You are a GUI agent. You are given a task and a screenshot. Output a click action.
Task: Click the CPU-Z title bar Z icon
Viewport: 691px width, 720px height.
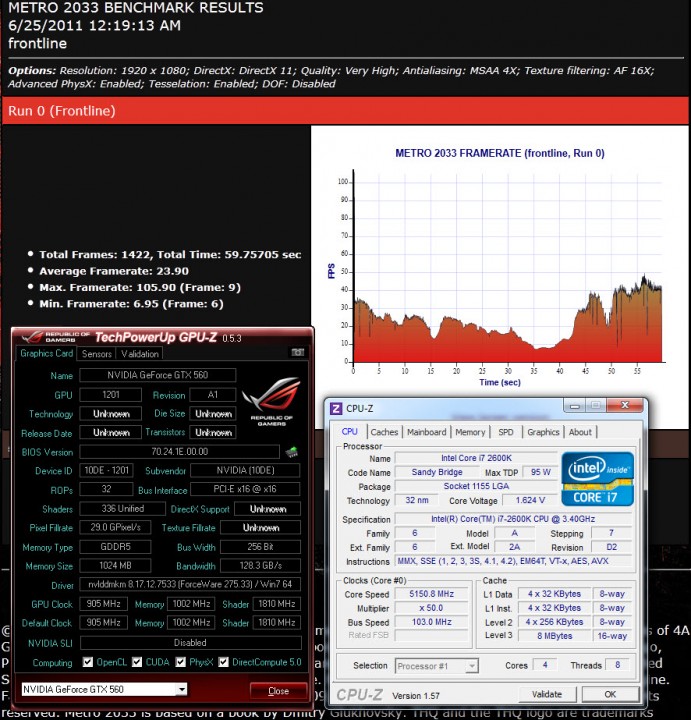pos(336,408)
